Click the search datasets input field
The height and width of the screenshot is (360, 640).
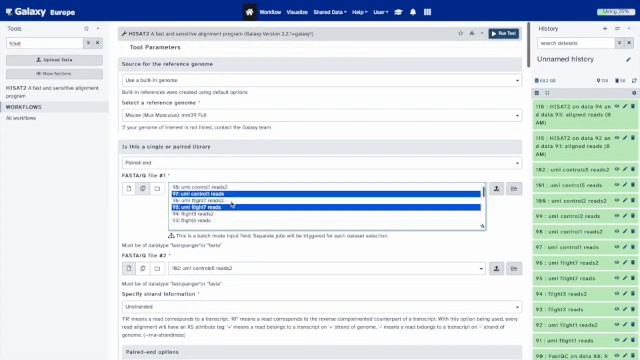pos(576,43)
